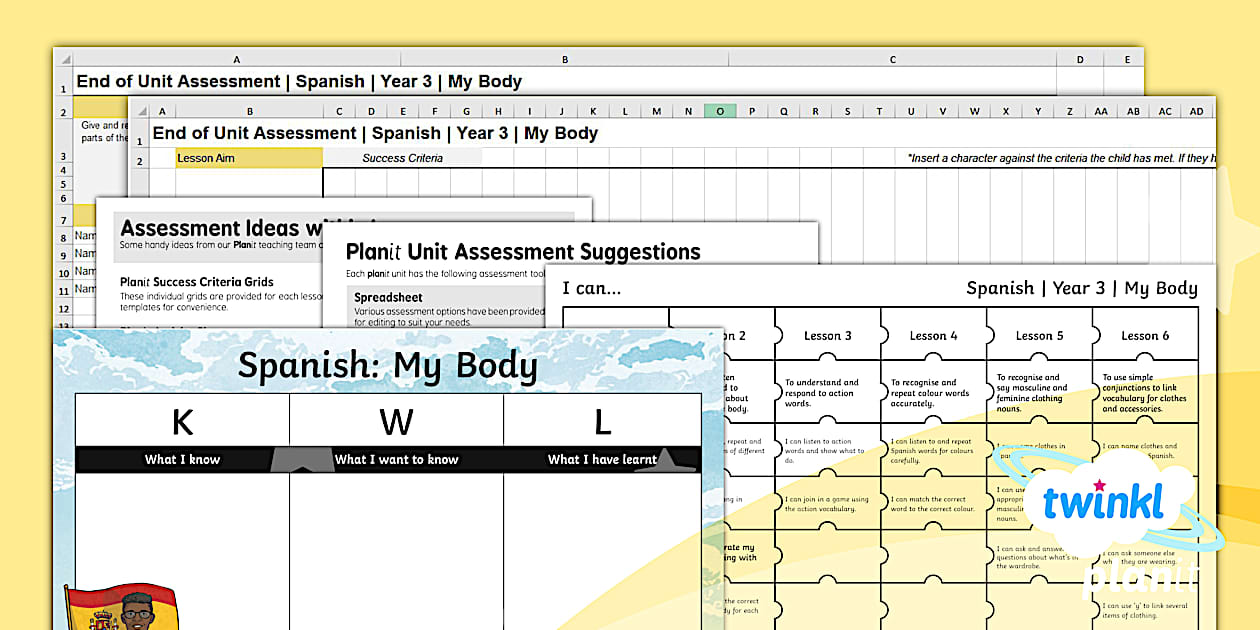Click the 'What I know' header
The image size is (1260, 630).
(182, 460)
